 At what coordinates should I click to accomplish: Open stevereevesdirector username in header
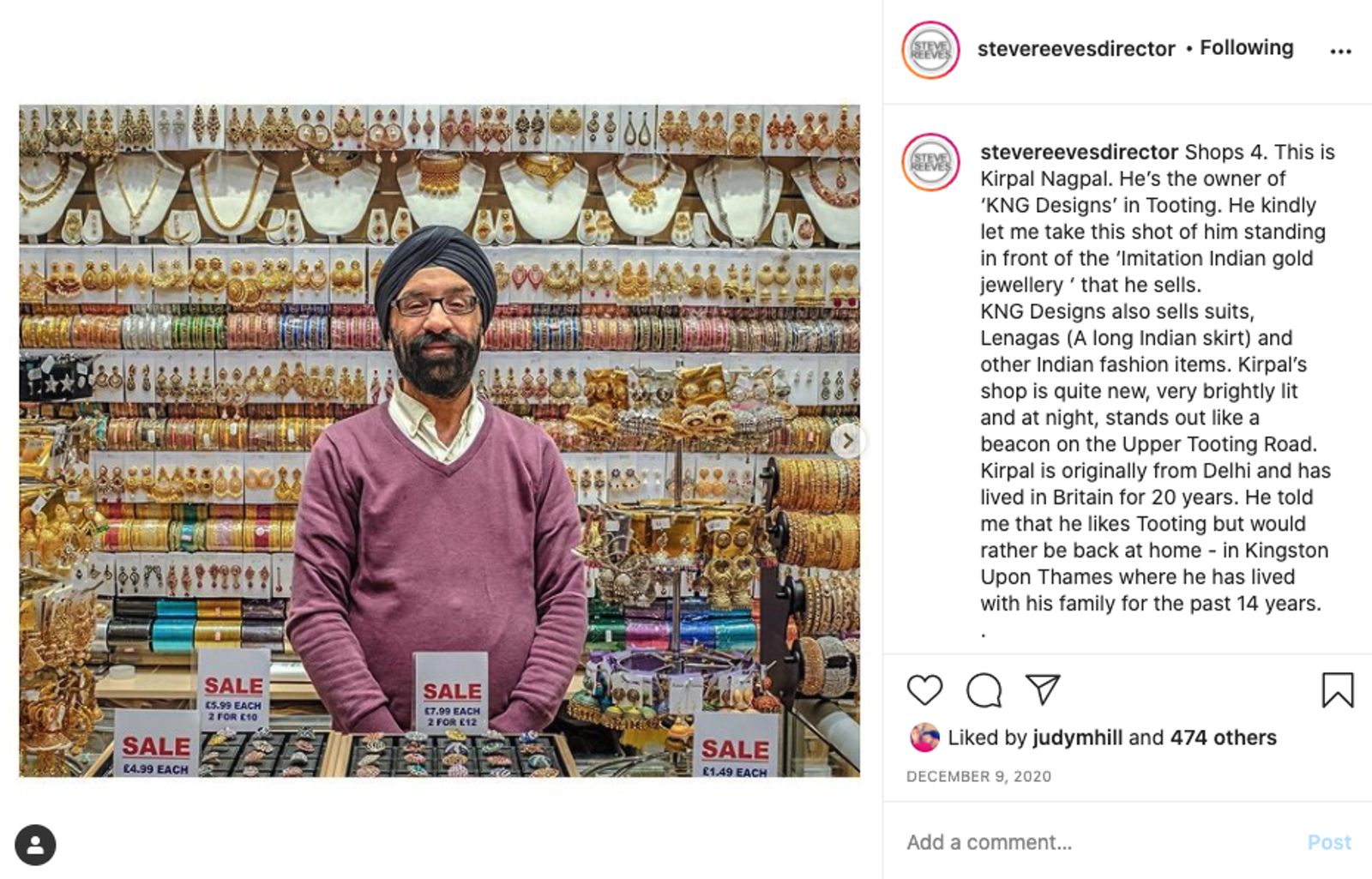[1076, 49]
